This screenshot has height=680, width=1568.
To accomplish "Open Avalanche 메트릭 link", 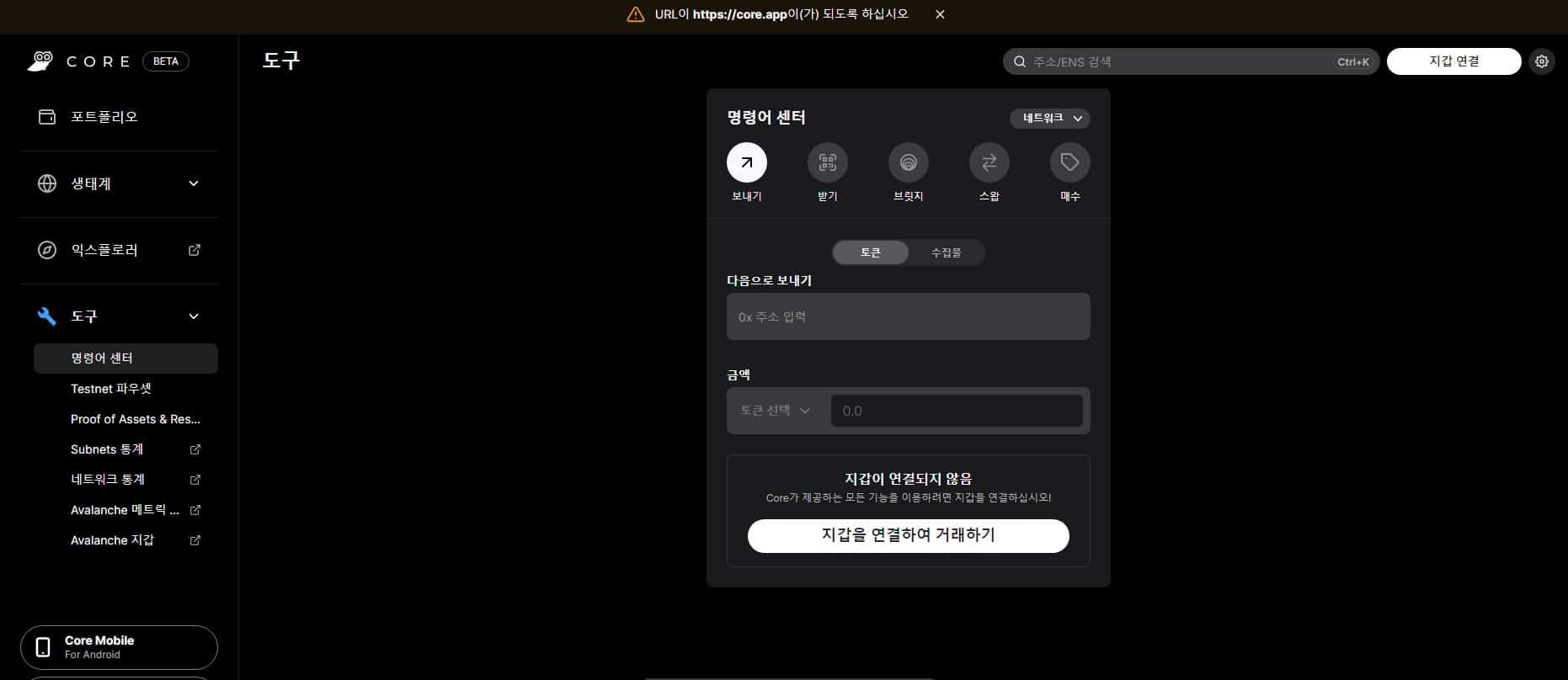I will [125, 510].
